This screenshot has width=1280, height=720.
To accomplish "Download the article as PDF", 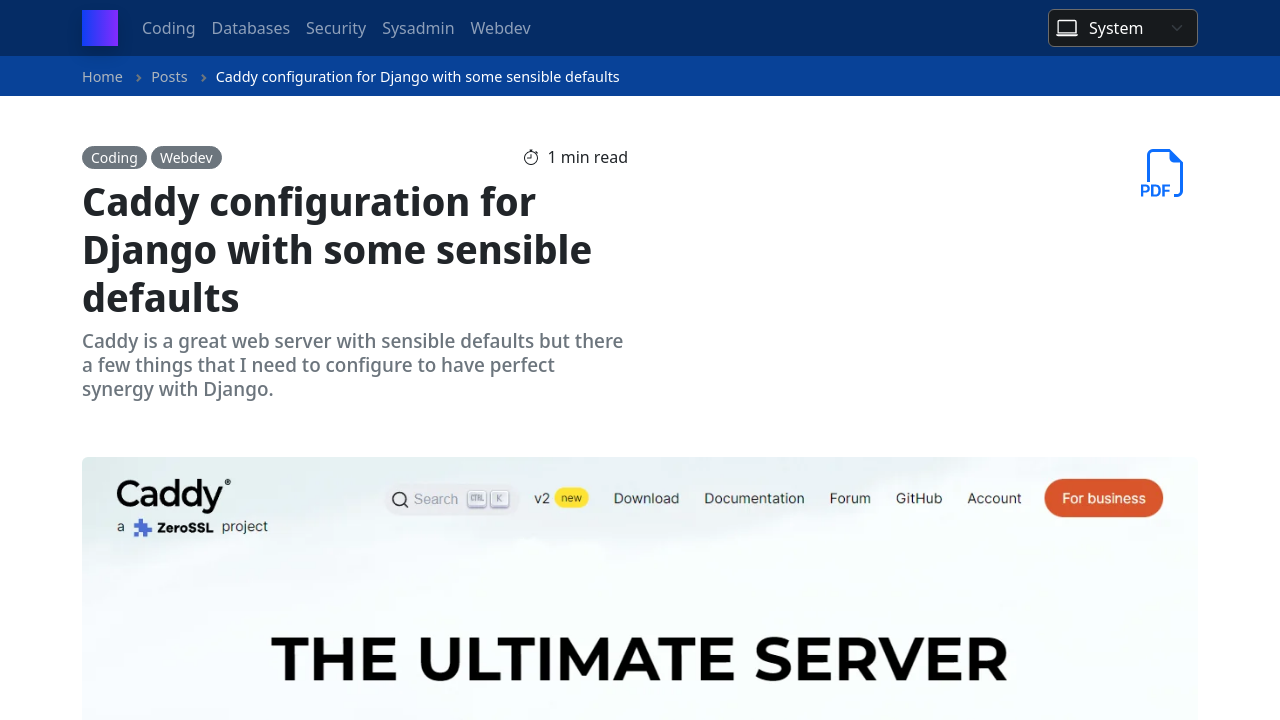I will point(1162,172).
